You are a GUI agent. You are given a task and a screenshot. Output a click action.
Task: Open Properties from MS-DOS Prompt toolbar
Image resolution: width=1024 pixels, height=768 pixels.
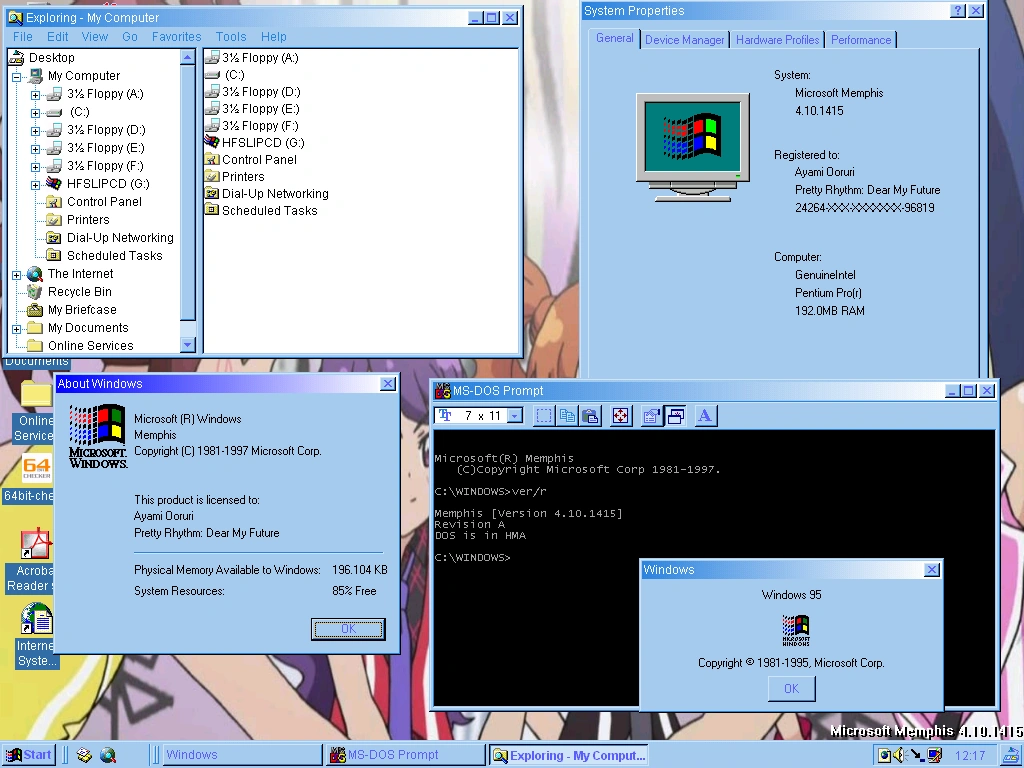651,415
